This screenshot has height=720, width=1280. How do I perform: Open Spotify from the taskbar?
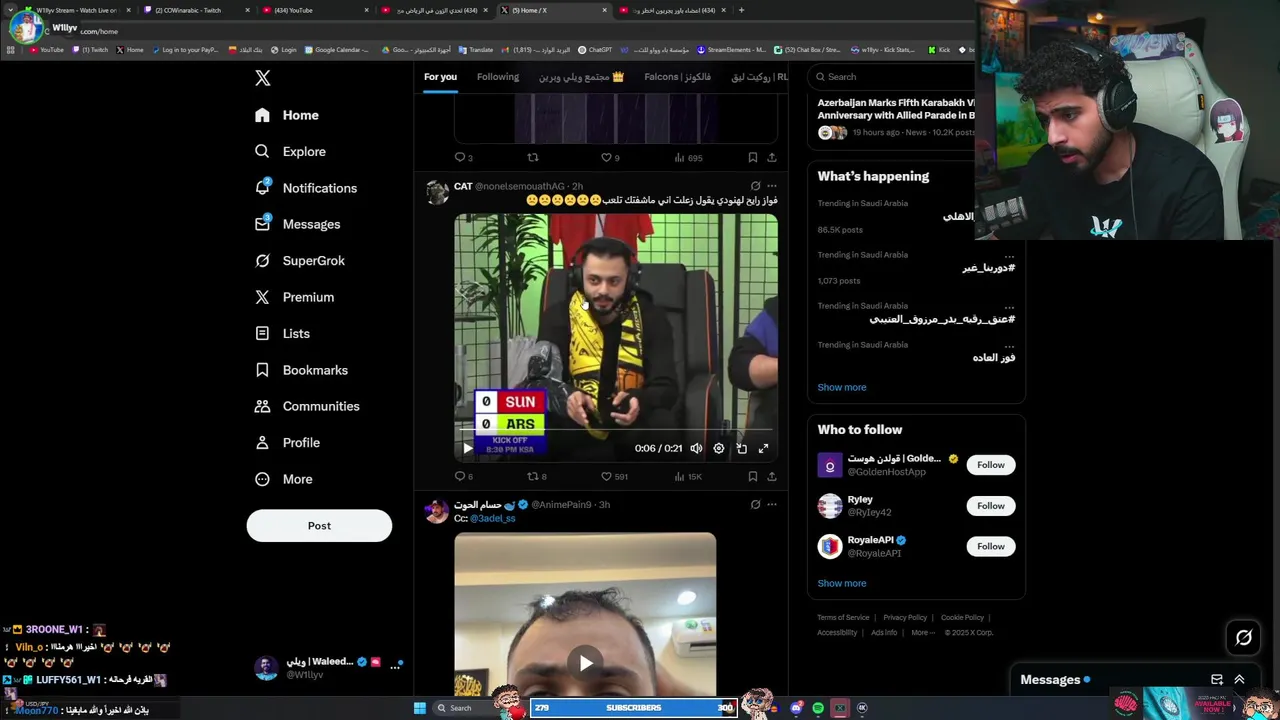click(x=818, y=708)
